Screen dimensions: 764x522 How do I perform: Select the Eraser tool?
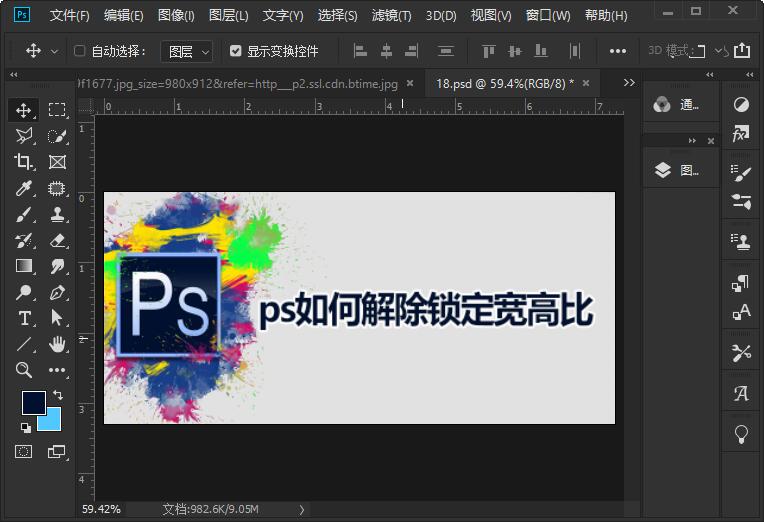point(57,240)
